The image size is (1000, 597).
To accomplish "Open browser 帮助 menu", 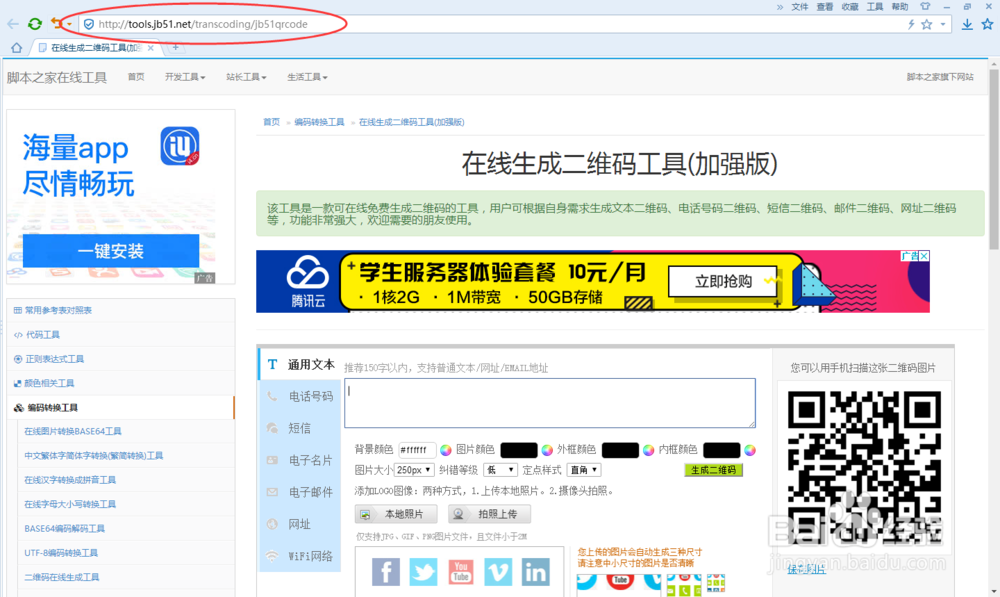I will tap(900, 7).
